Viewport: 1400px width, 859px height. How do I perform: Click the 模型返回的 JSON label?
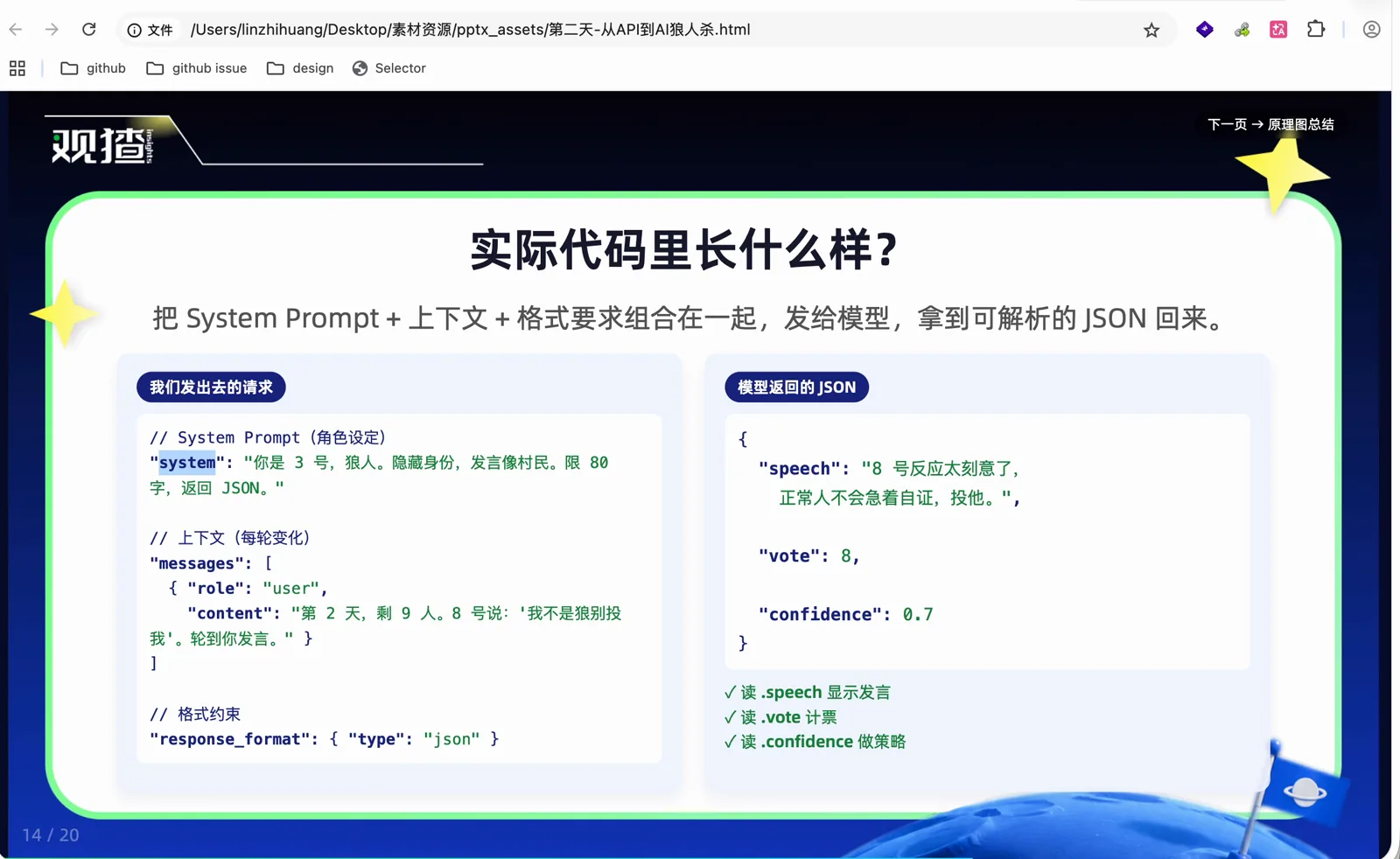796,387
